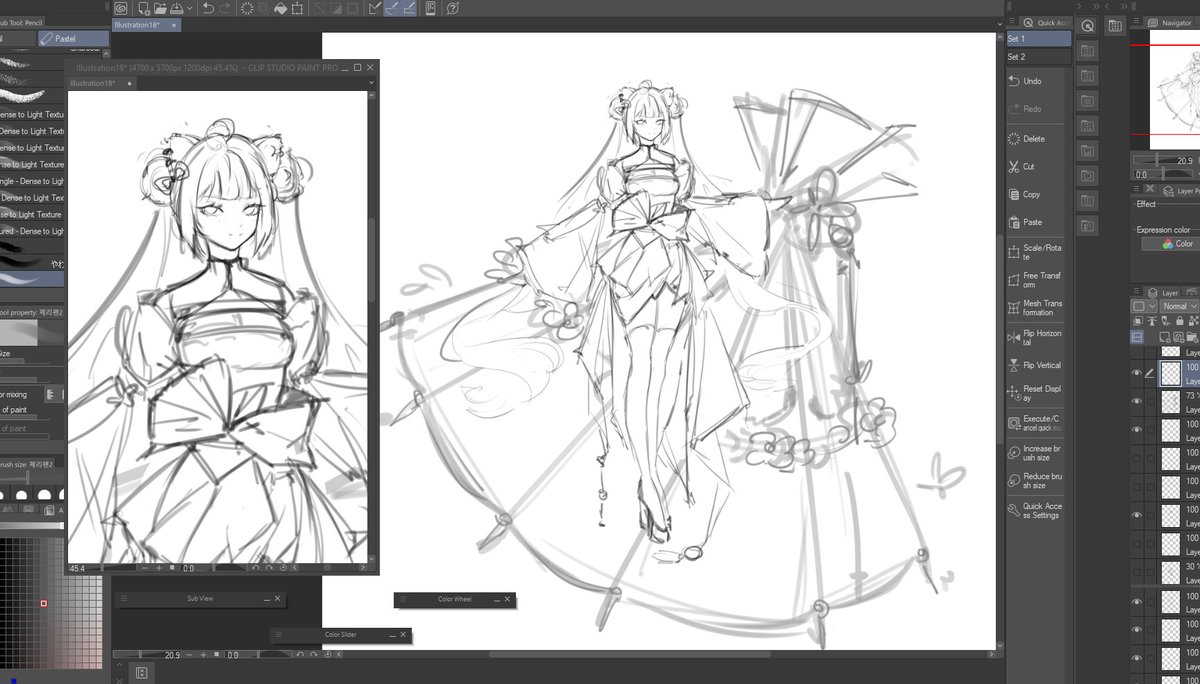The image size is (1200, 684).
Task: Click the New document icon in top toolbar
Action: pos(144,8)
